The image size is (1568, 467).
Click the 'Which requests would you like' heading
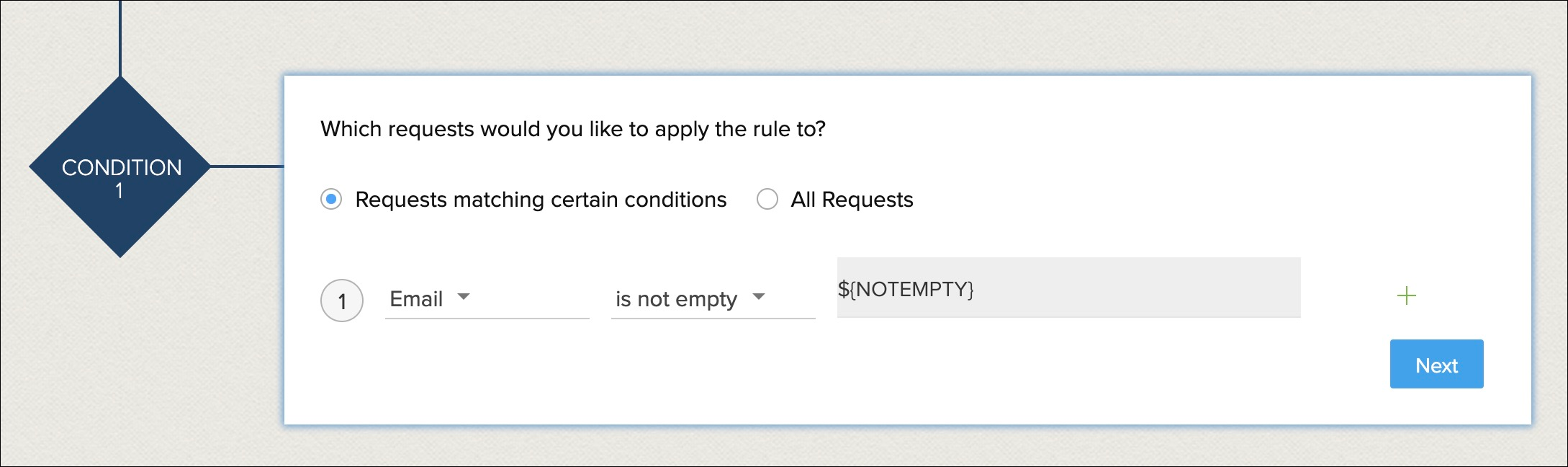(x=572, y=129)
